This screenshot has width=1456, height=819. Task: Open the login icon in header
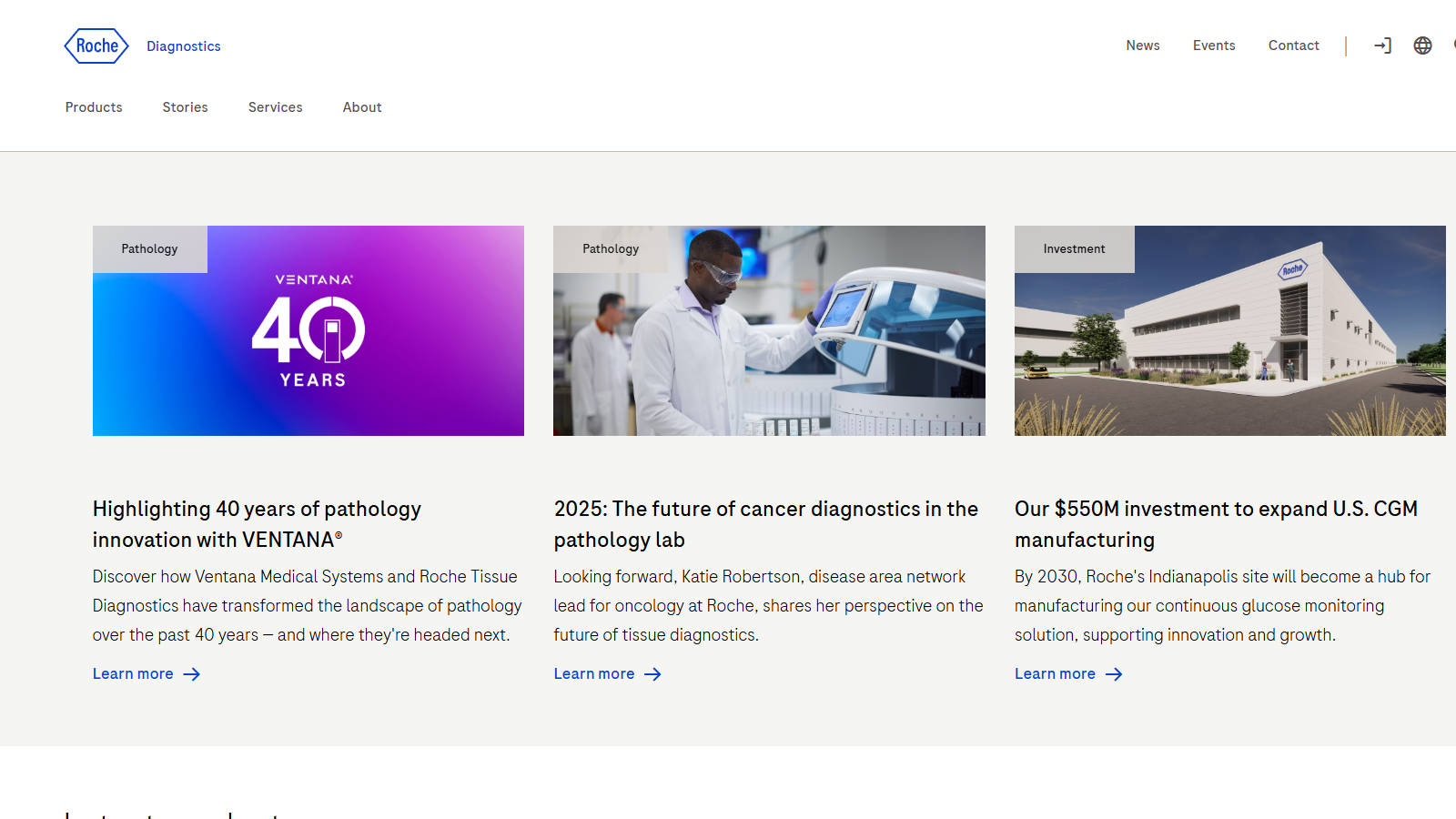point(1382,45)
